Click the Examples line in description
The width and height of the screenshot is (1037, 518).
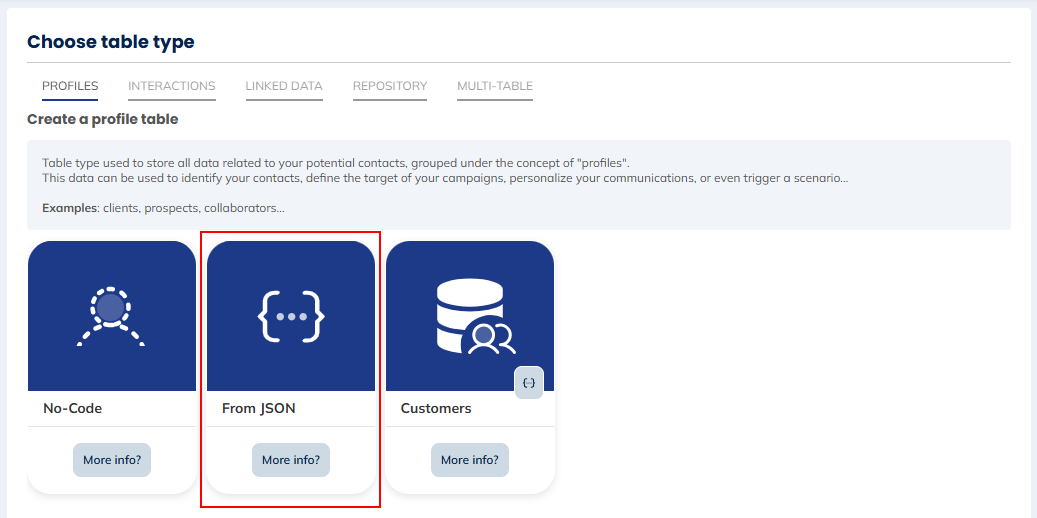(163, 208)
